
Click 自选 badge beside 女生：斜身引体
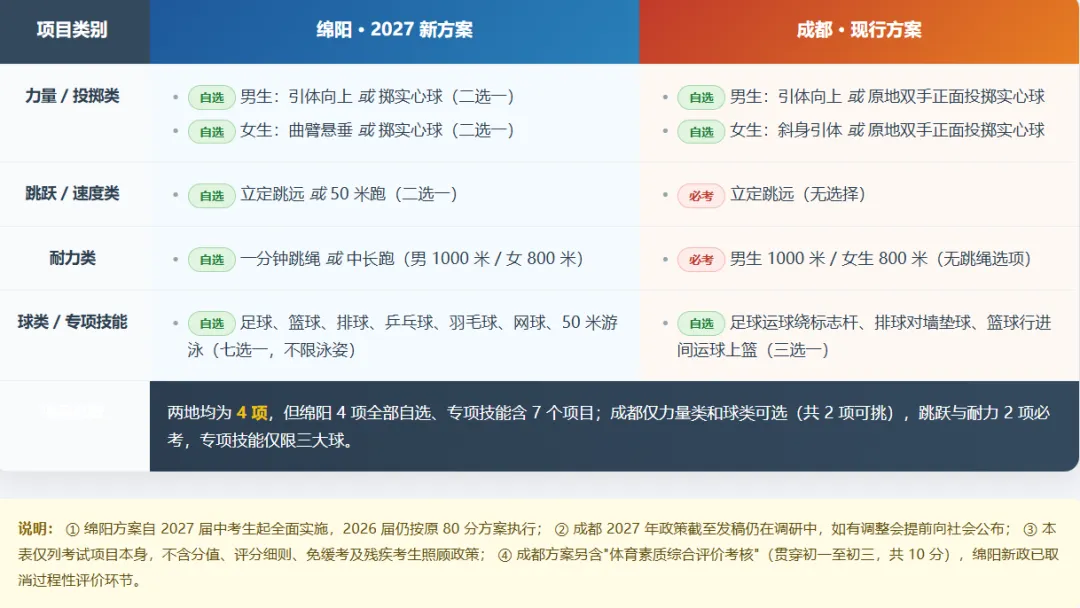coord(701,132)
